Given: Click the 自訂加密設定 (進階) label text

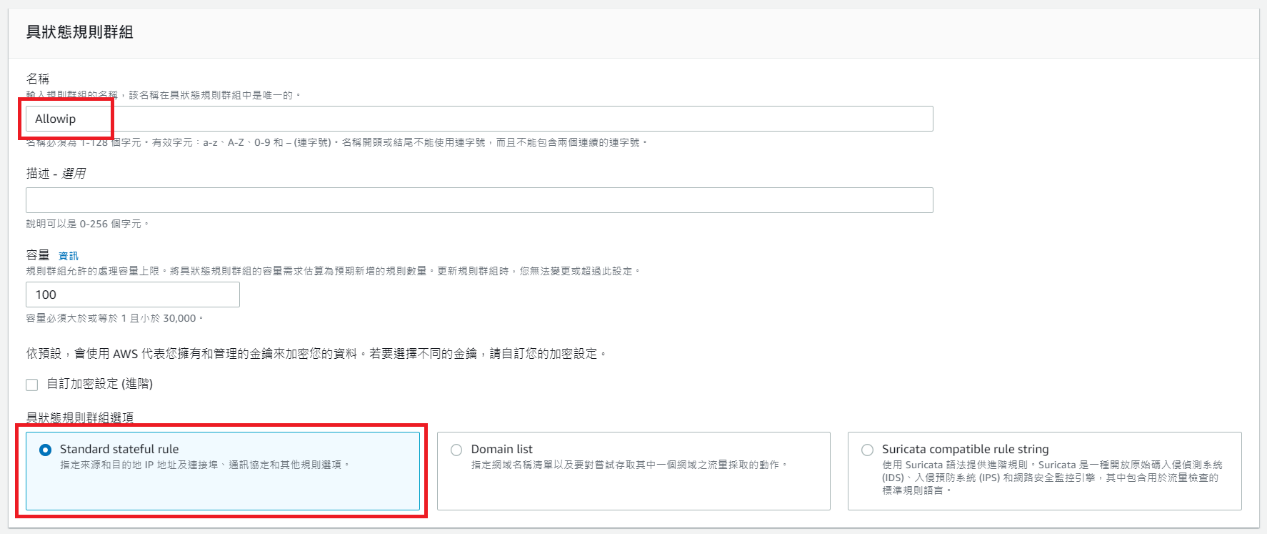Looking at the screenshot, I should [99, 384].
